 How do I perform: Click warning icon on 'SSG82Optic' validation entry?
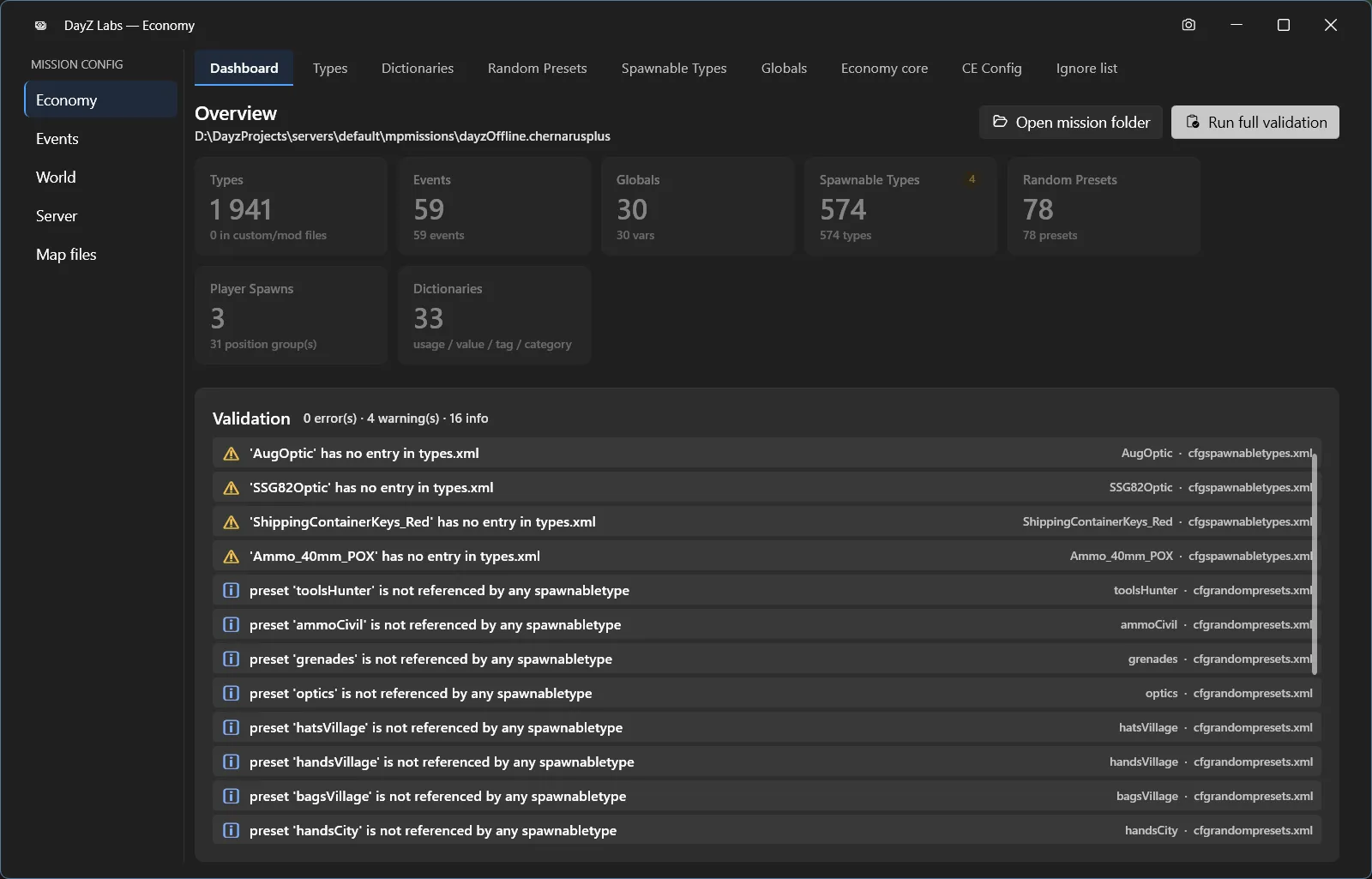pyautogui.click(x=231, y=488)
